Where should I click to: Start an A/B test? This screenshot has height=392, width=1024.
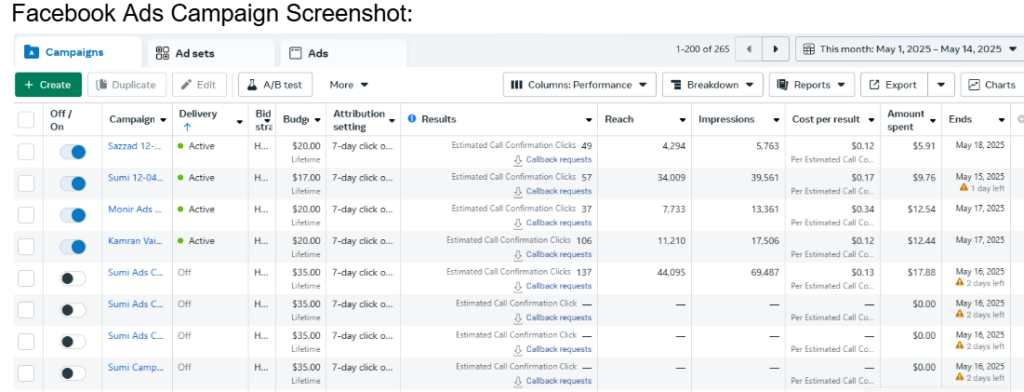pos(275,85)
